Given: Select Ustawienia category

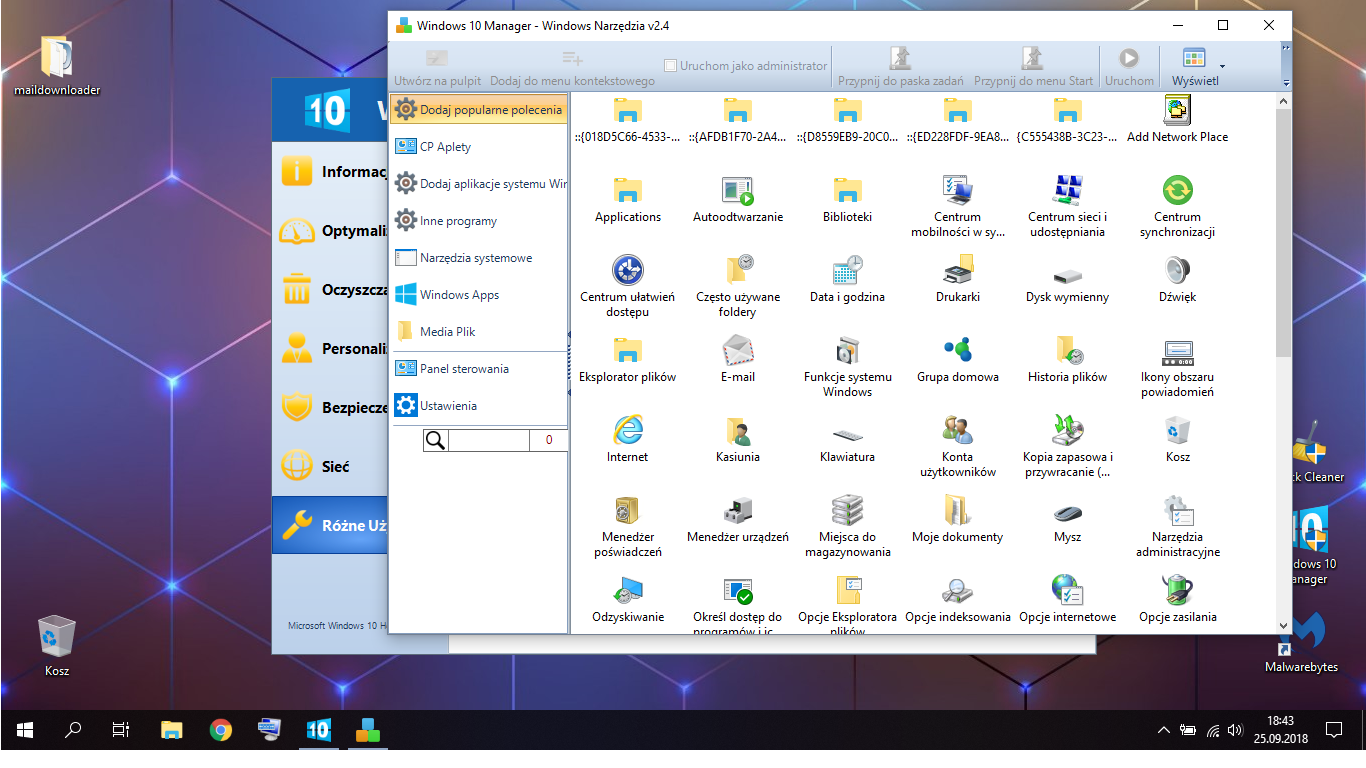Looking at the screenshot, I should 479,405.
